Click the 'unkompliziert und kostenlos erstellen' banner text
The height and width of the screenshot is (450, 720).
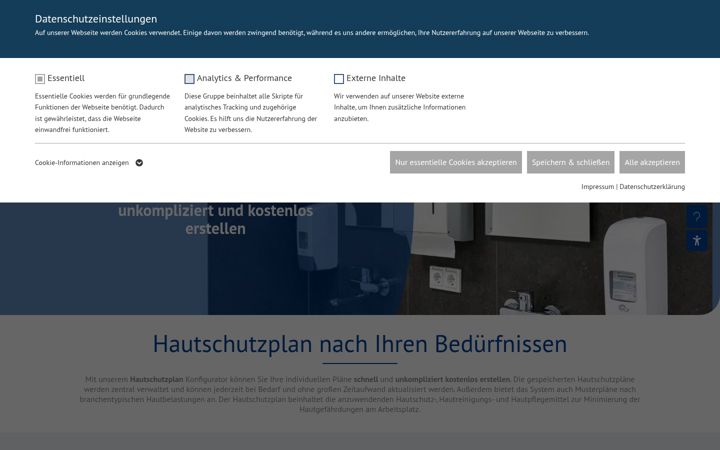click(x=215, y=219)
